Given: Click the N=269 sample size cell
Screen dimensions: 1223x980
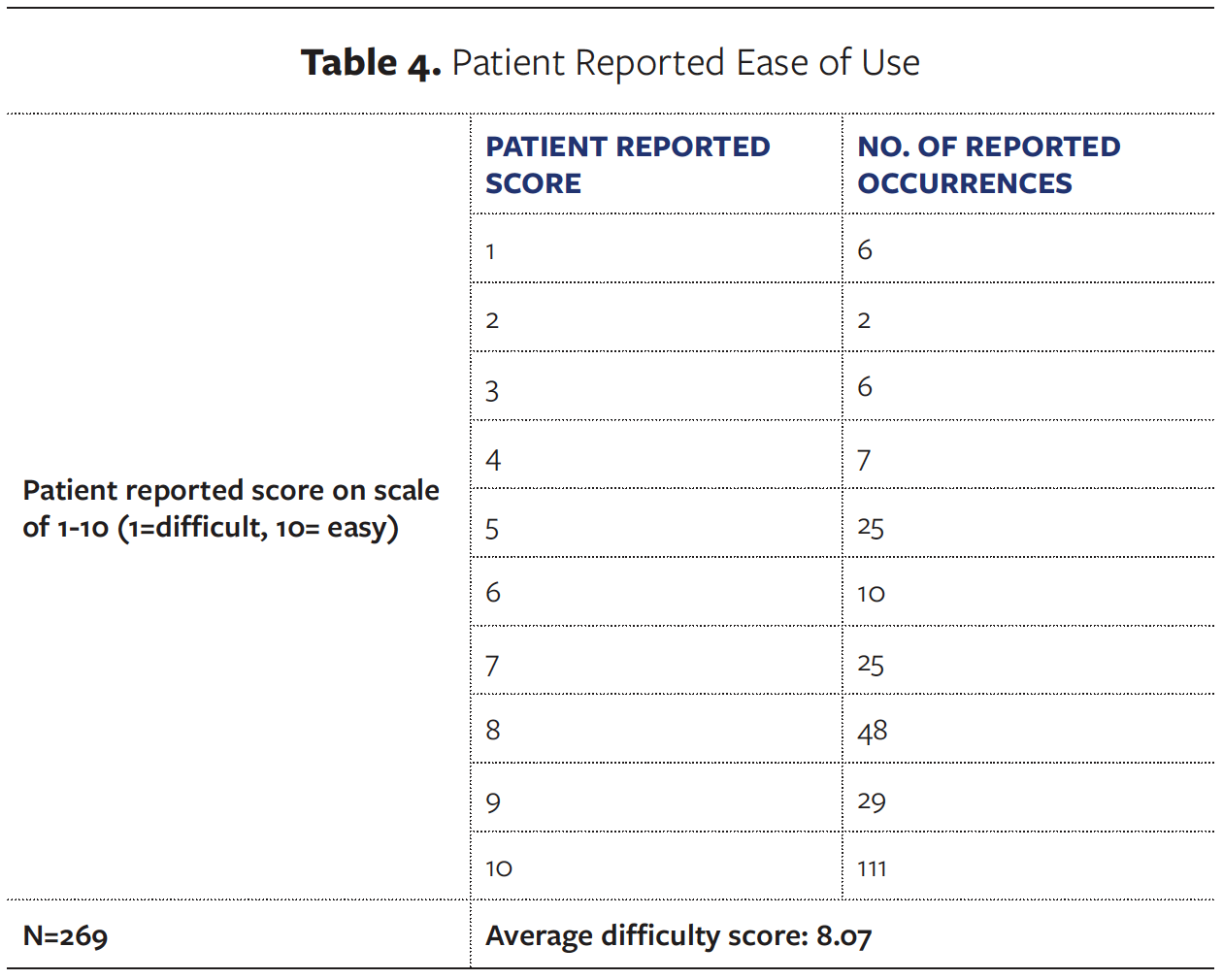Looking at the screenshot, I should [x=66, y=936].
